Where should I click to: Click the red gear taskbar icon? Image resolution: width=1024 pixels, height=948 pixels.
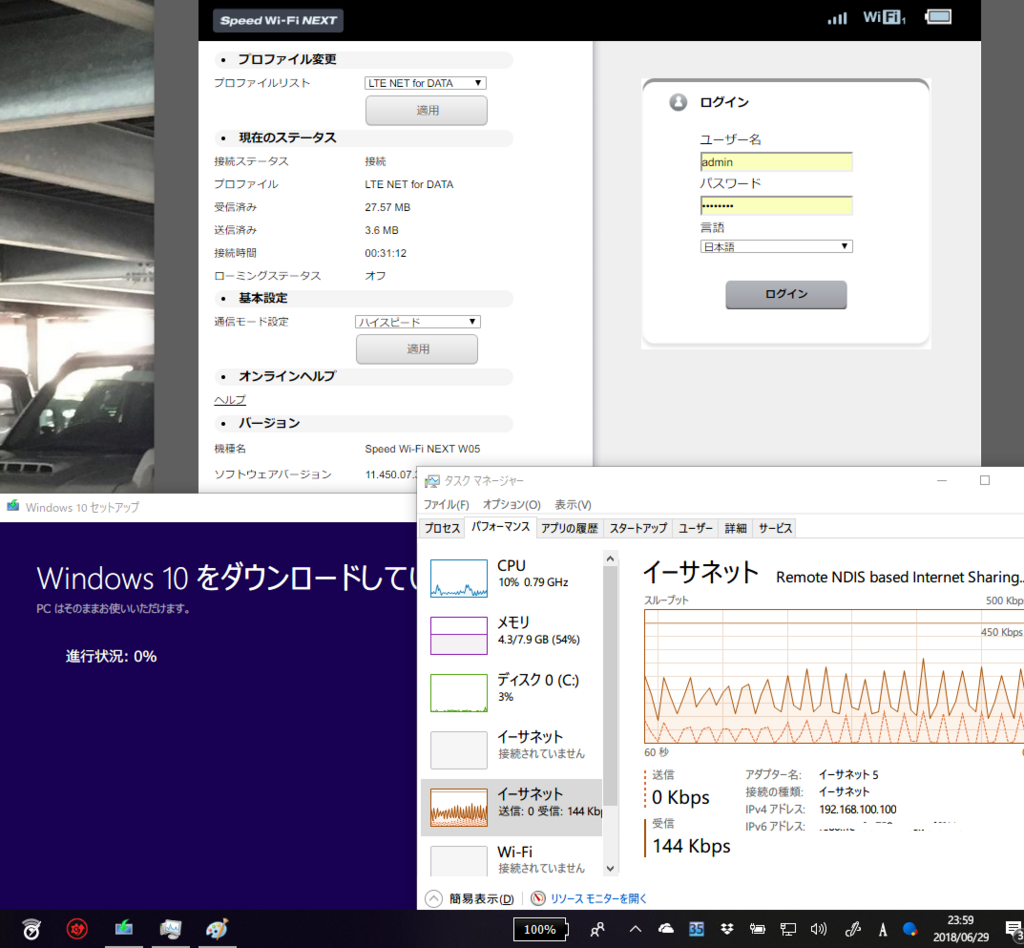point(77,928)
